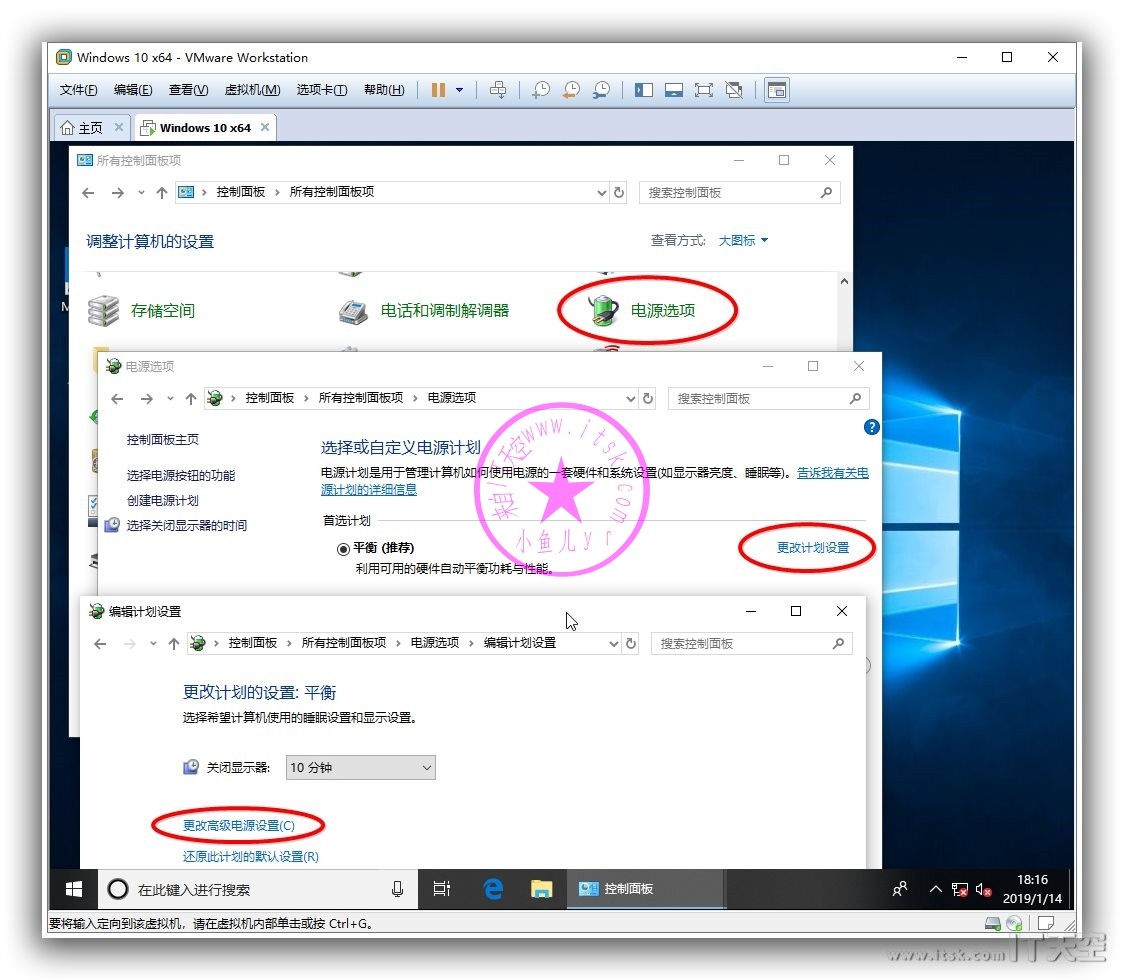
Task: Expand the address bar dropdown in 编辑计划设置 window
Action: 614,644
